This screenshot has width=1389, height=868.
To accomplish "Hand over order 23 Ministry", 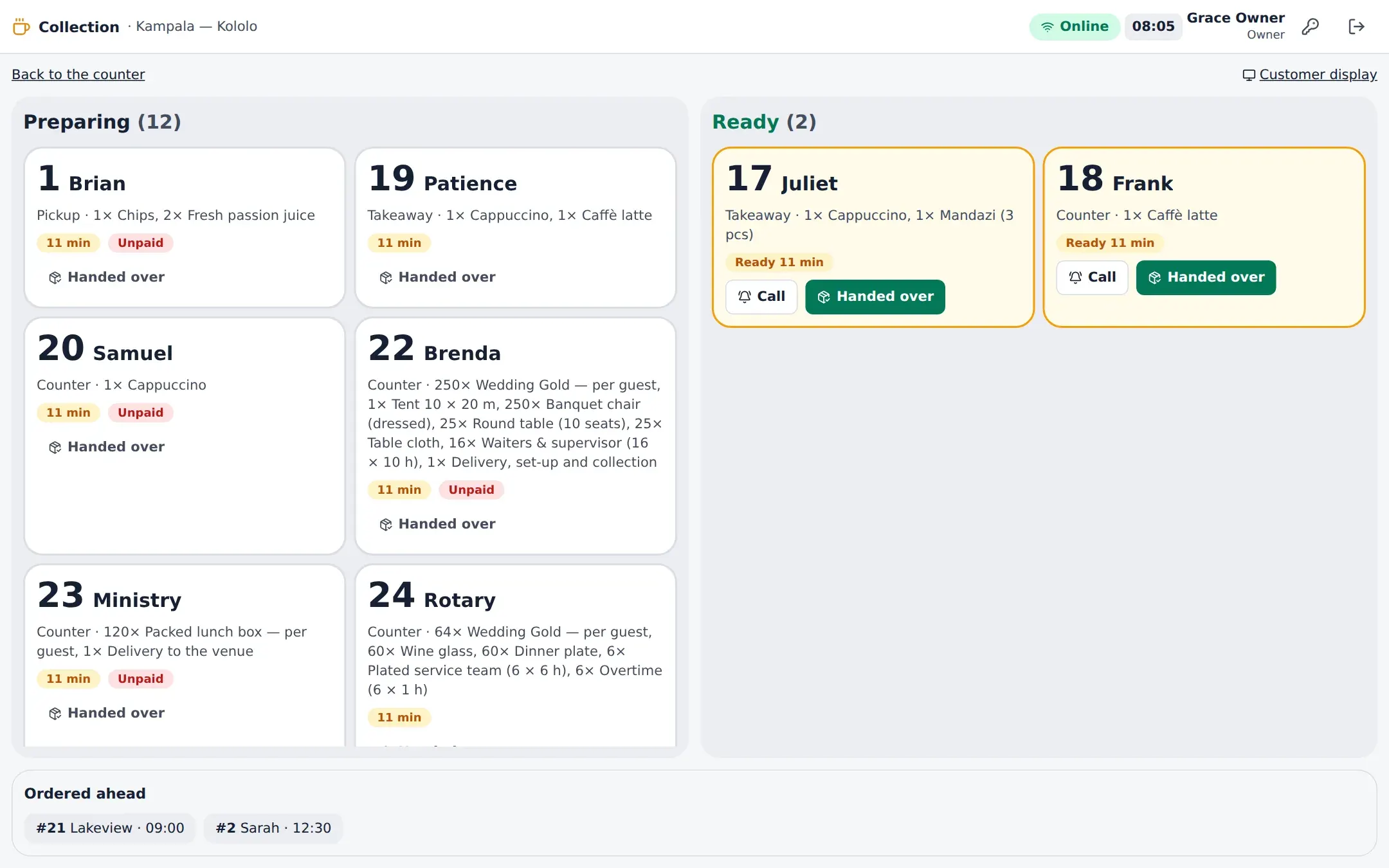I will tap(107, 713).
